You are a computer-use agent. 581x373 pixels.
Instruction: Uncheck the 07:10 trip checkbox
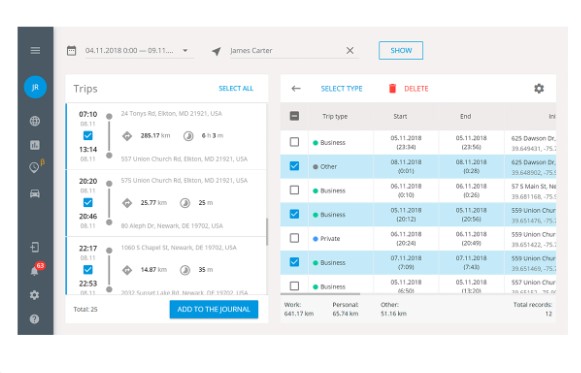pos(88,136)
